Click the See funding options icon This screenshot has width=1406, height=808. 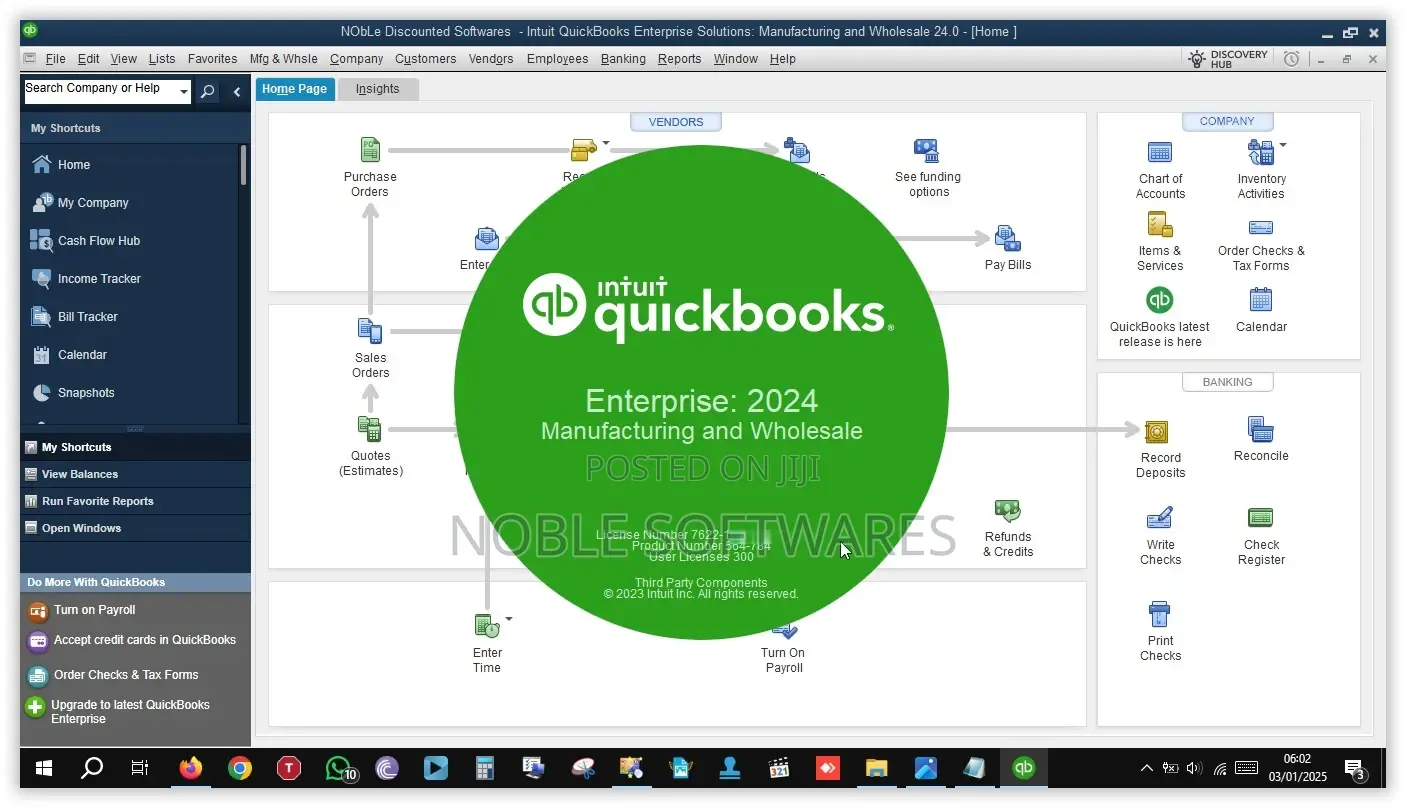pos(926,150)
